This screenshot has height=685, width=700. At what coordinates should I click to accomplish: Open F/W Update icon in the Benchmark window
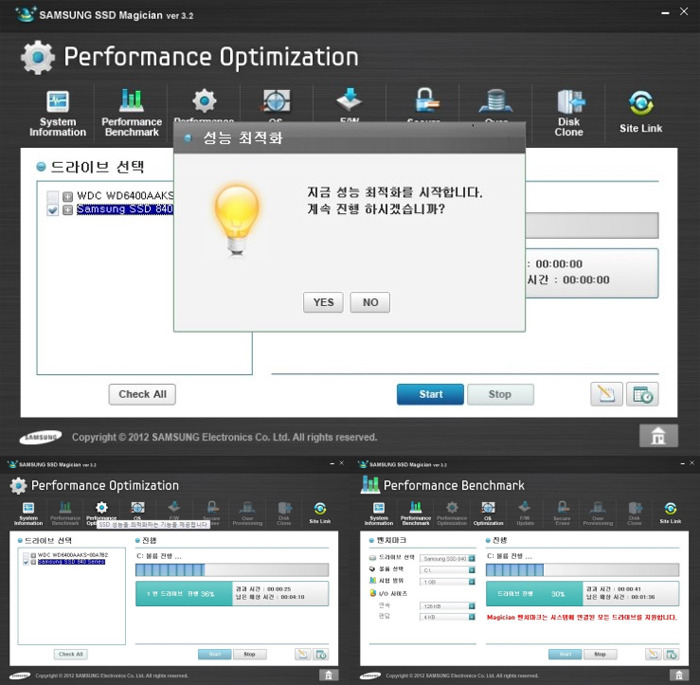pyautogui.click(x=525, y=513)
